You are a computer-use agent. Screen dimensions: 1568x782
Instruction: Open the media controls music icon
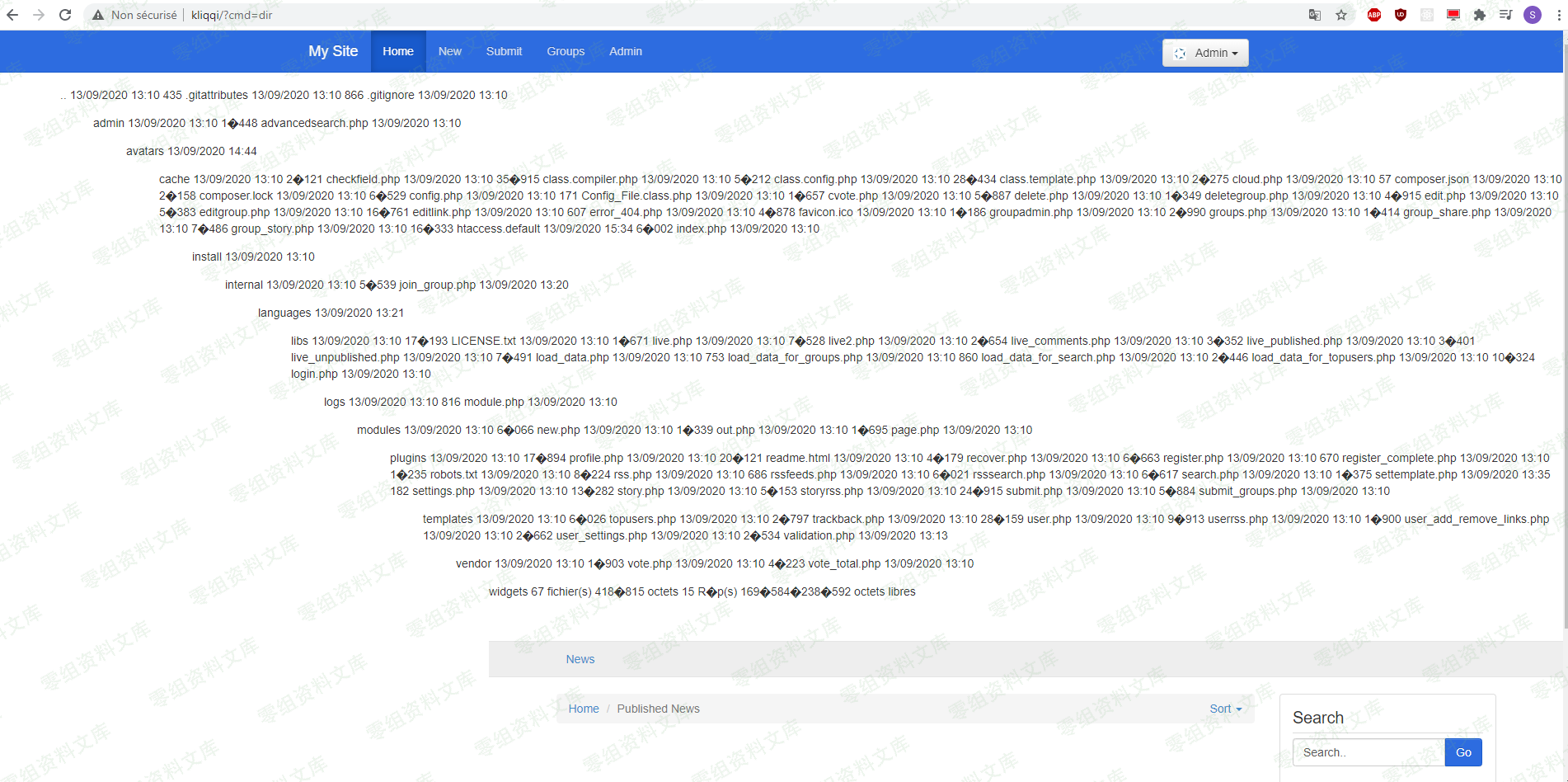coord(1506,15)
